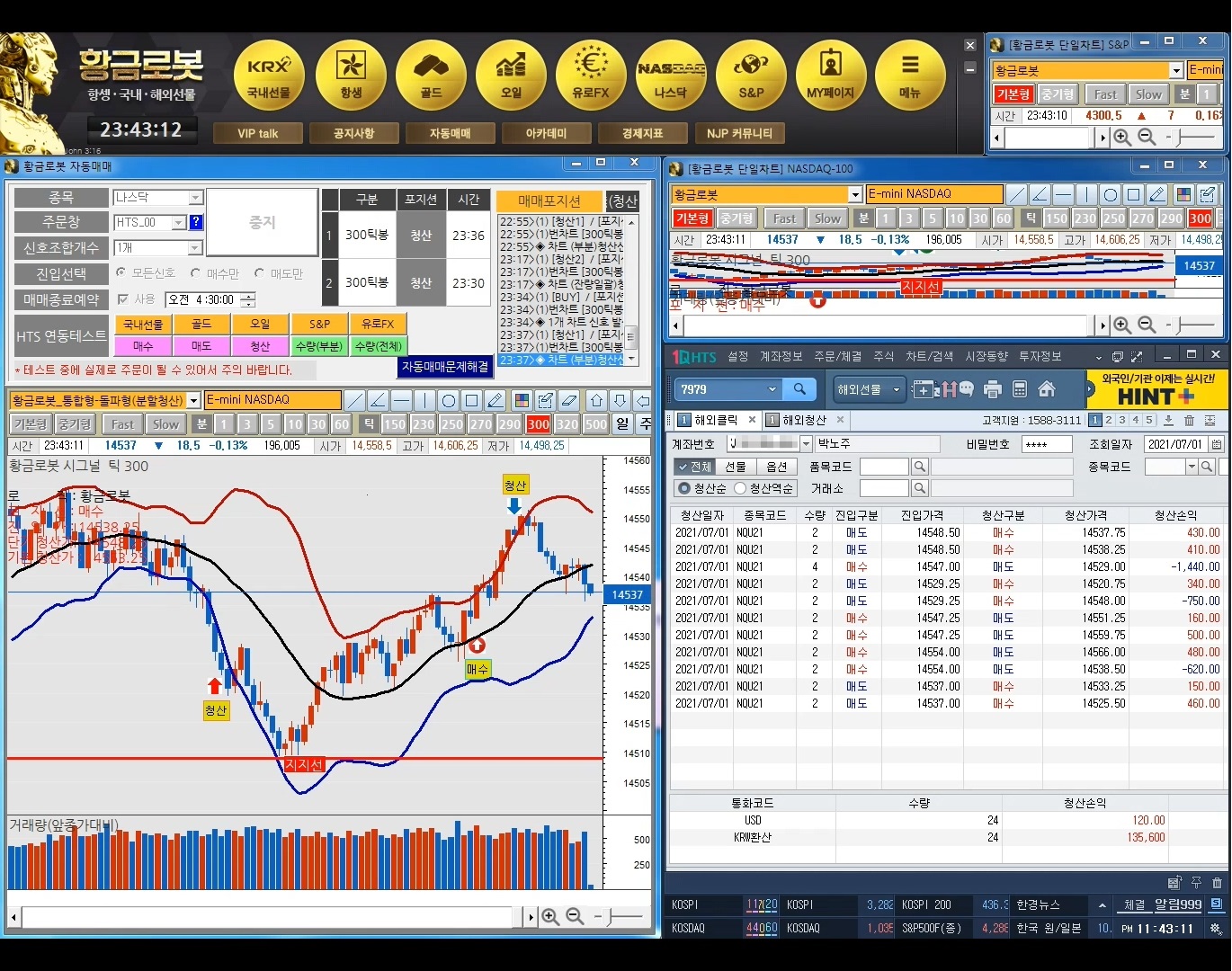Viewport: 1232px width, 971px height.
Task: Zoom out on the main chart
Action: pyautogui.click(x=575, y=916)
